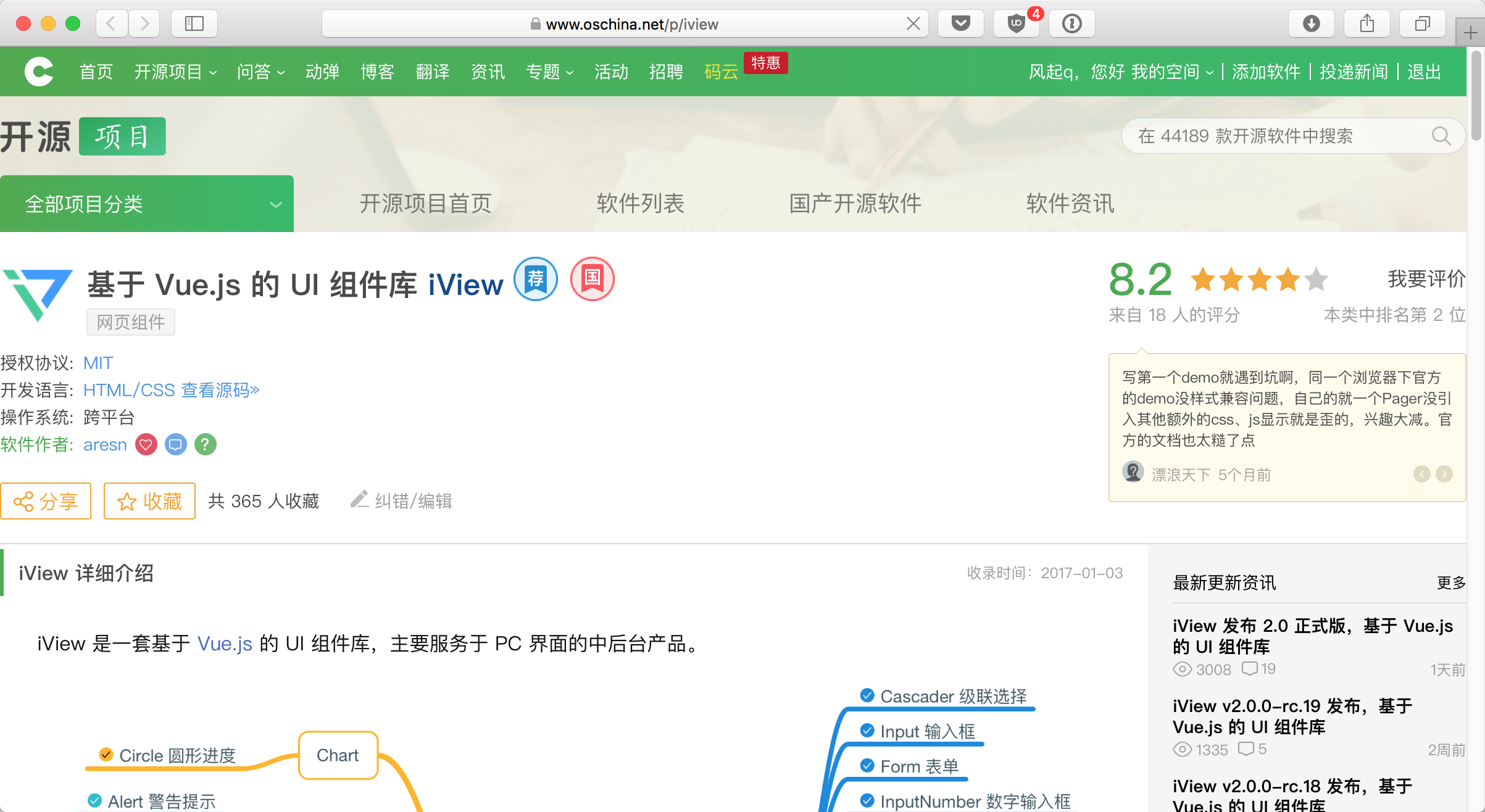
Task: Click the 纠错/编辑 pencil edit link
Action: click(x=401, y=500)
